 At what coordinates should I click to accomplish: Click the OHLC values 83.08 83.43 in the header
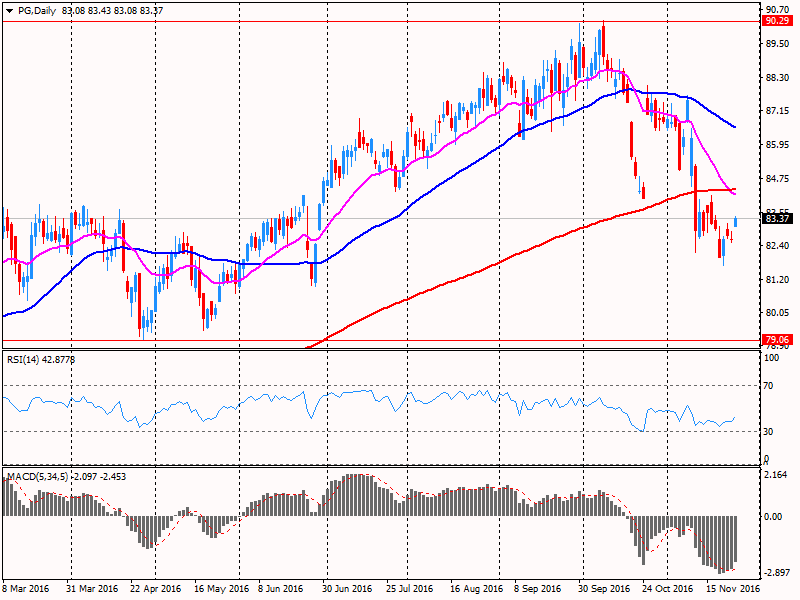(x=96, y=10)
